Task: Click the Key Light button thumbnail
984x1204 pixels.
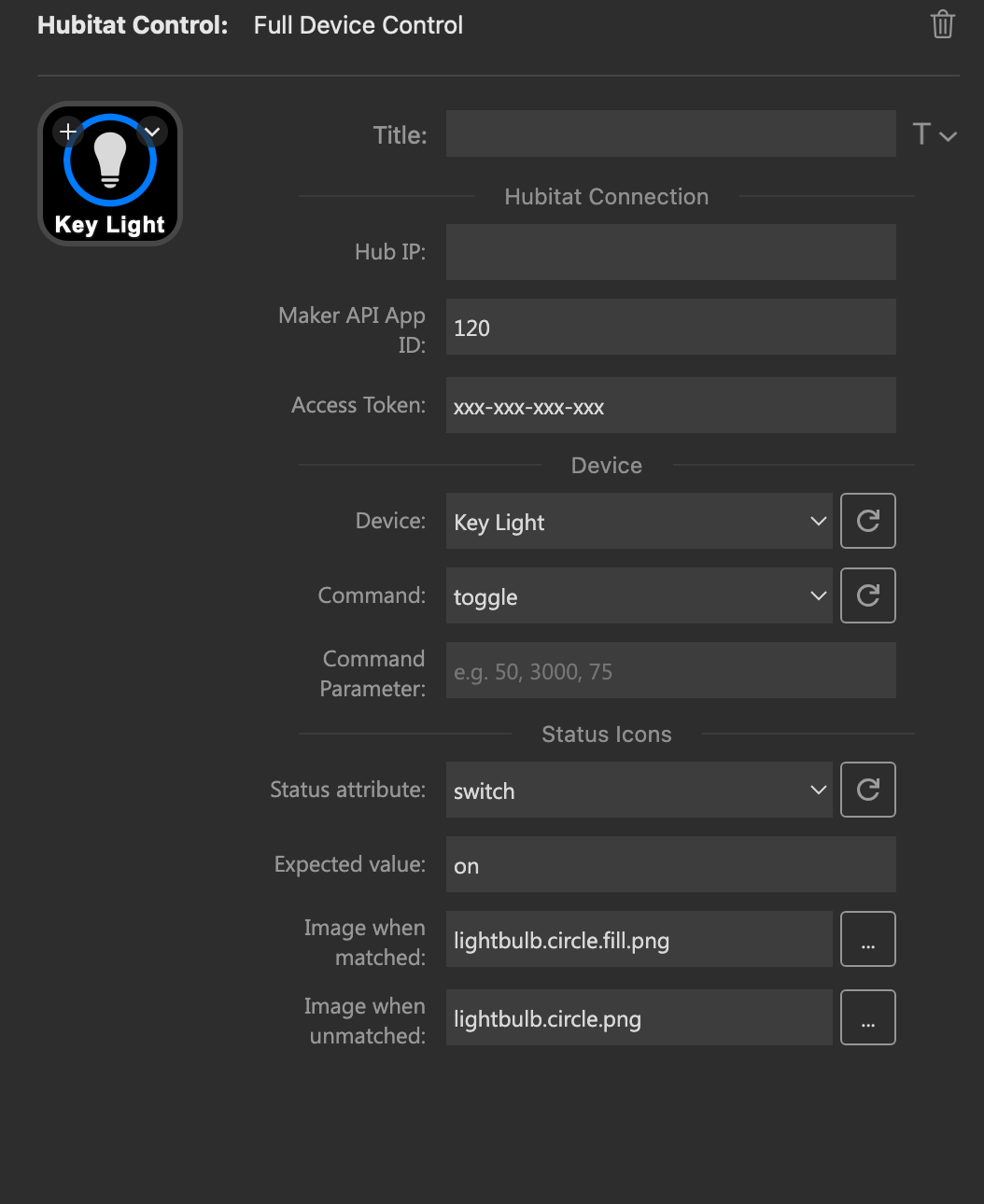Action: tap(109, 174)
